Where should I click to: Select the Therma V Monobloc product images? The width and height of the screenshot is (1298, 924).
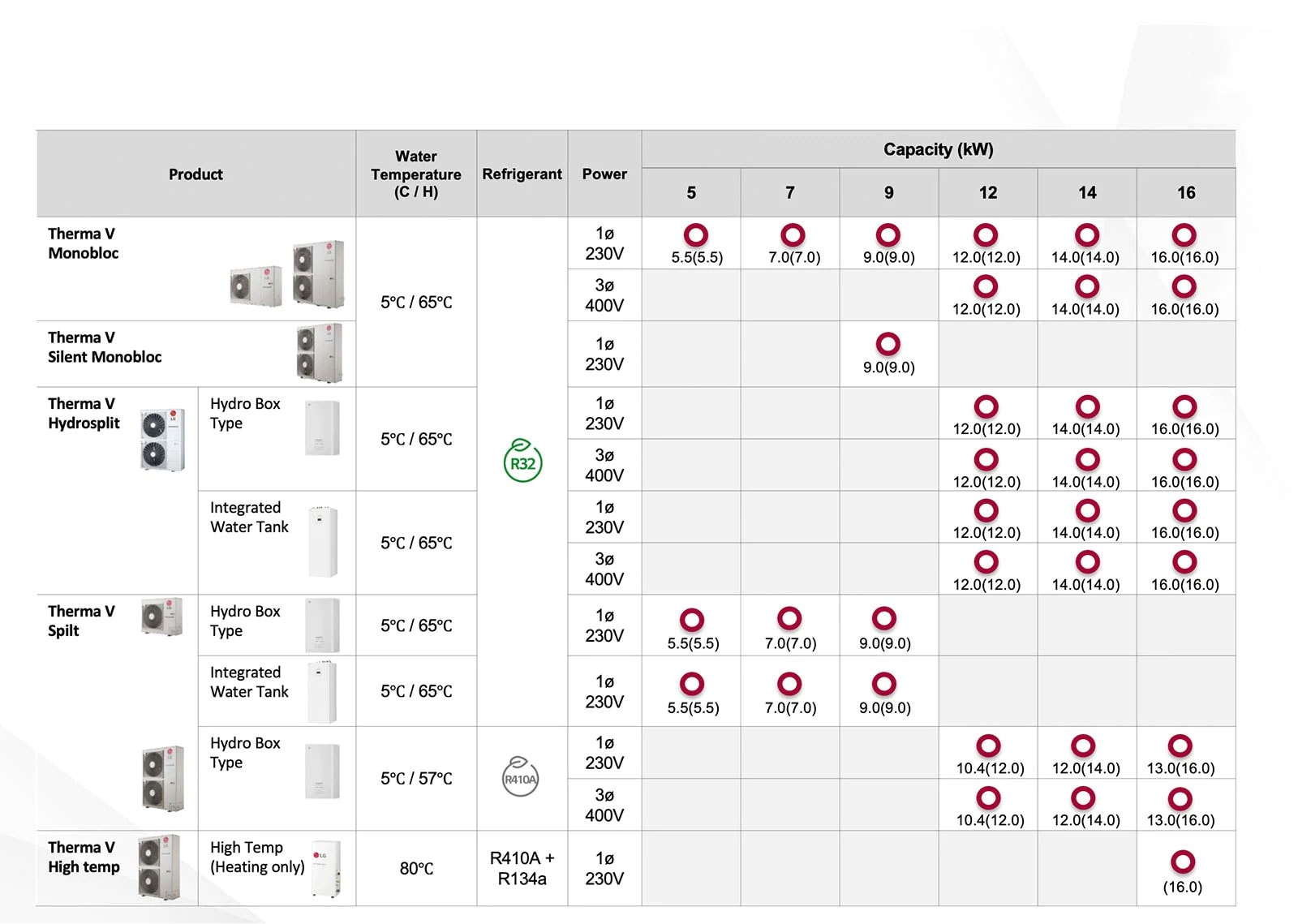pos(288,273)
